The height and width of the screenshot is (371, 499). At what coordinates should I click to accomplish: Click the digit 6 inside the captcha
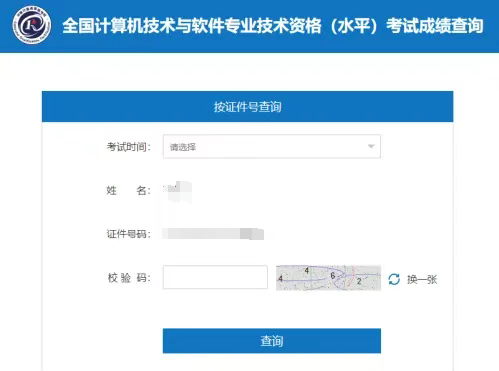332,276
